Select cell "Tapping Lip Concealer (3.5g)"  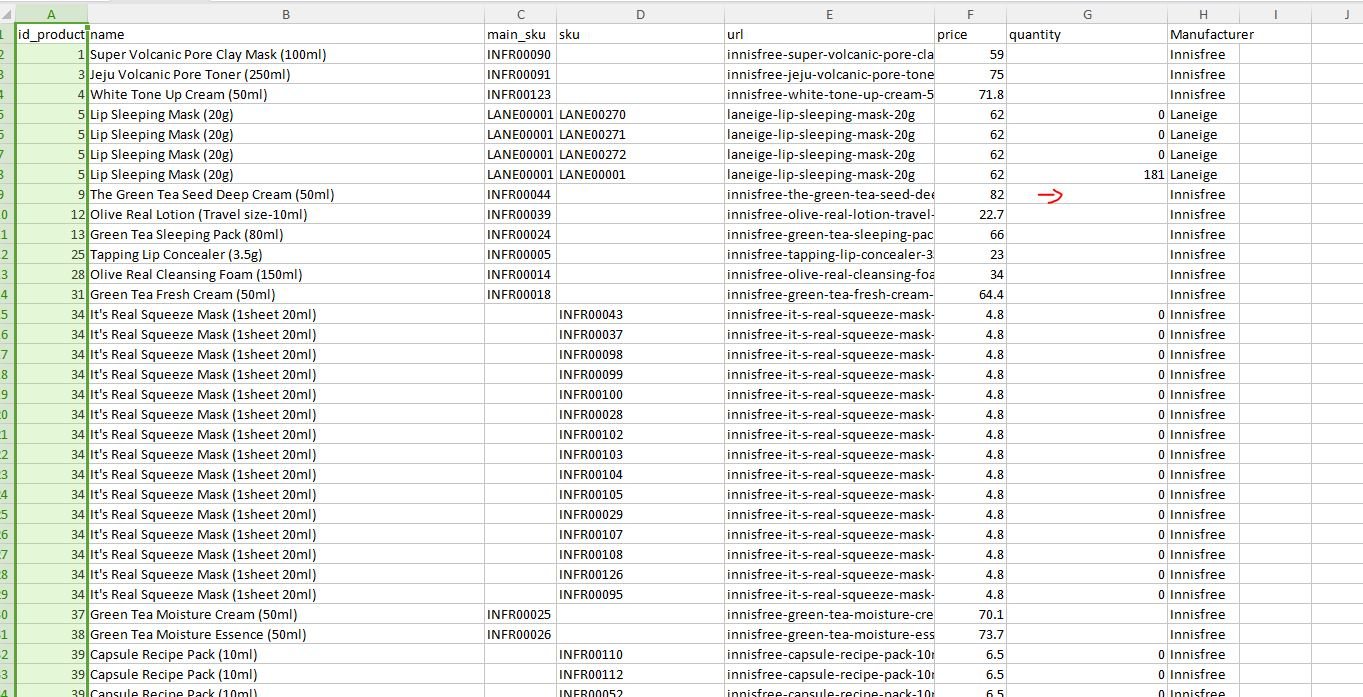point(286,254)
